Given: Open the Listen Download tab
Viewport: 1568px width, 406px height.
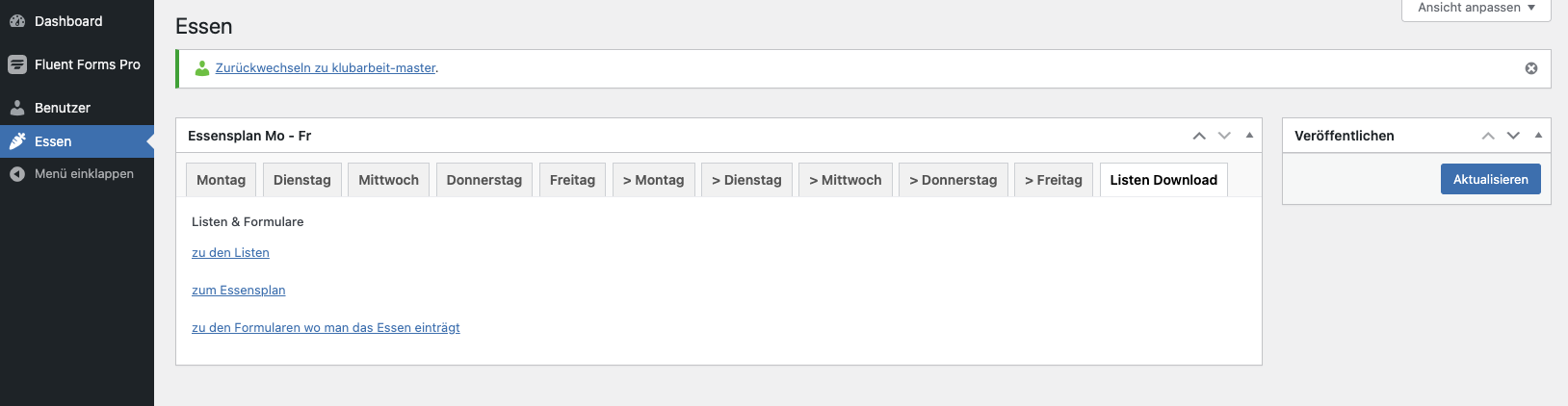Looking at the screenshot, I should tap(1163, 180).
